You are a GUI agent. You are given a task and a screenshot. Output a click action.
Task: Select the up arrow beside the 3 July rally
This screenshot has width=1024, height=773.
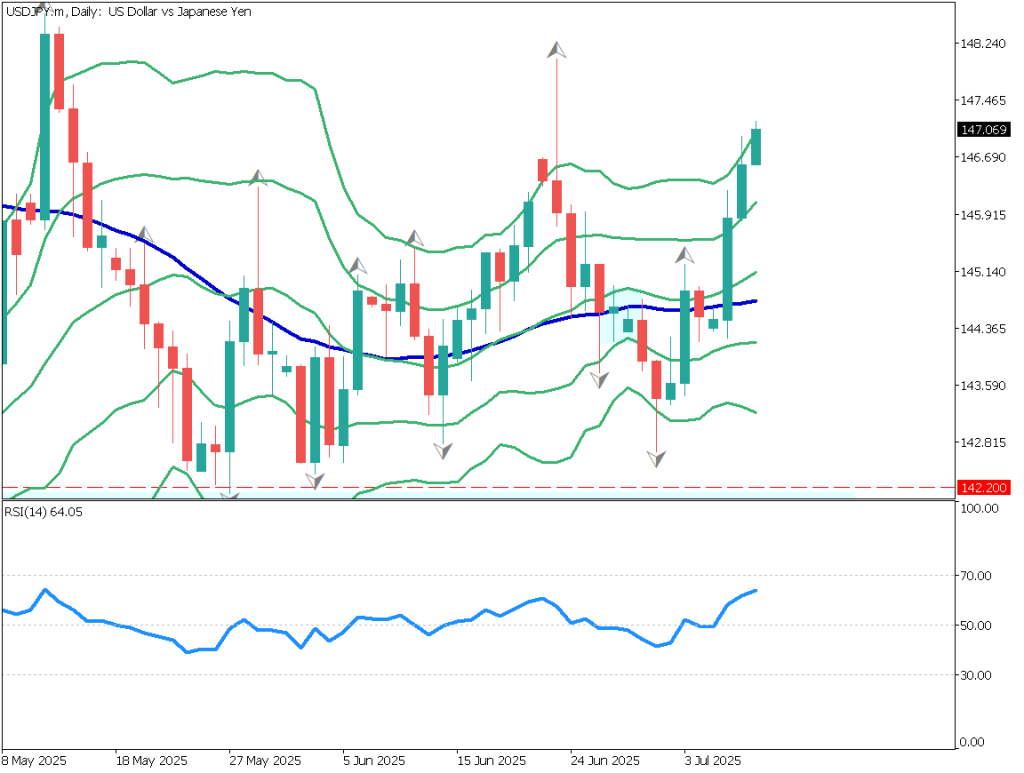click(x=683, y=255)
